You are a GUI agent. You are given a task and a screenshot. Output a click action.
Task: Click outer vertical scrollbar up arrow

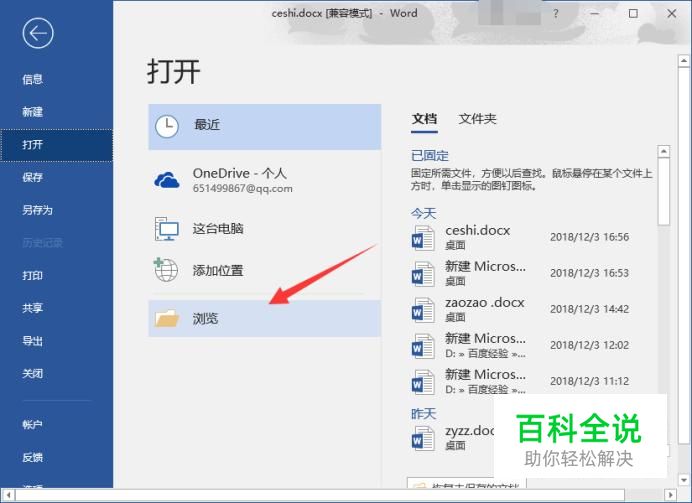point(684,60)
